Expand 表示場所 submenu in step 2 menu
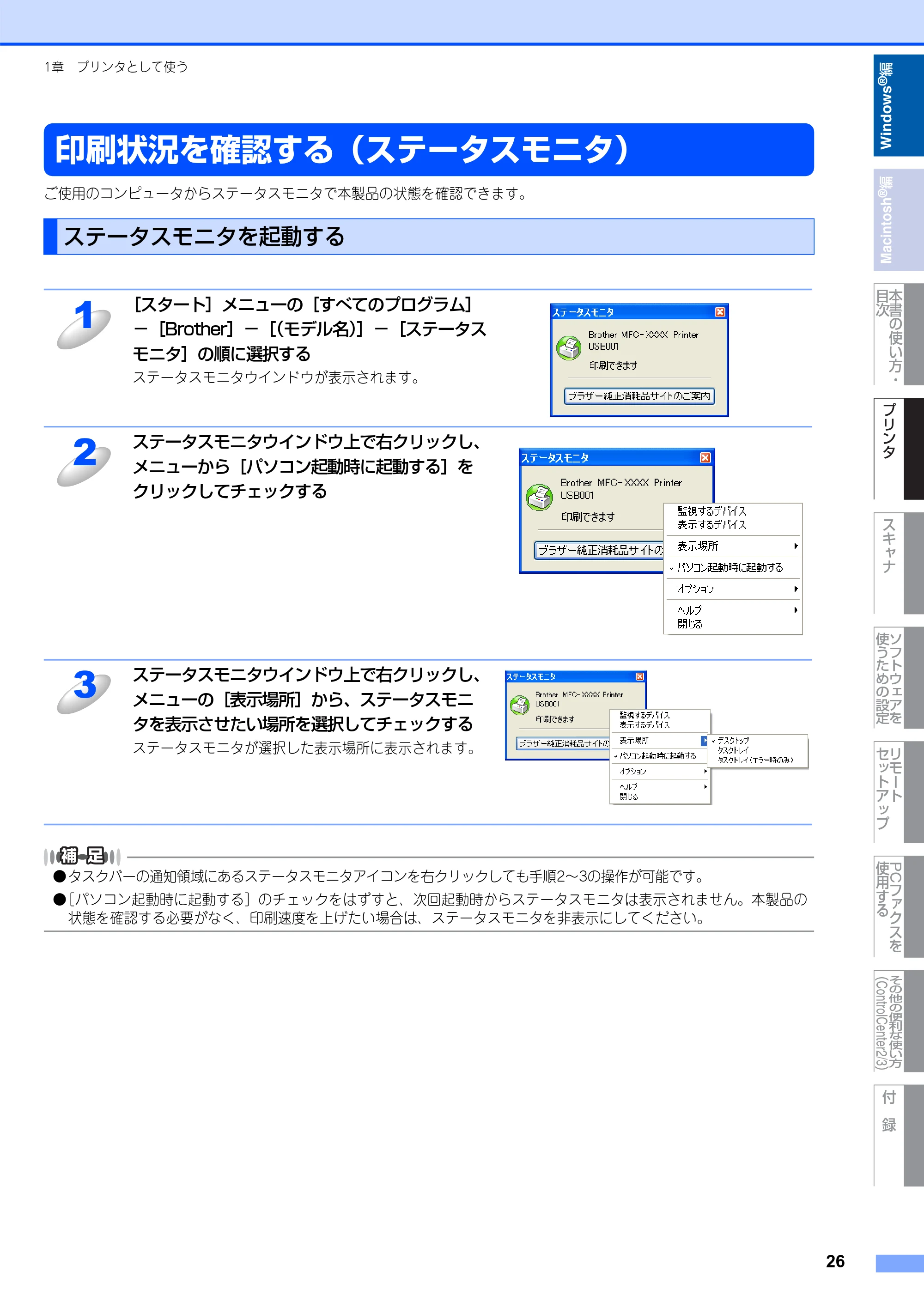The image size is (924, 1308). tap(733, 546)
